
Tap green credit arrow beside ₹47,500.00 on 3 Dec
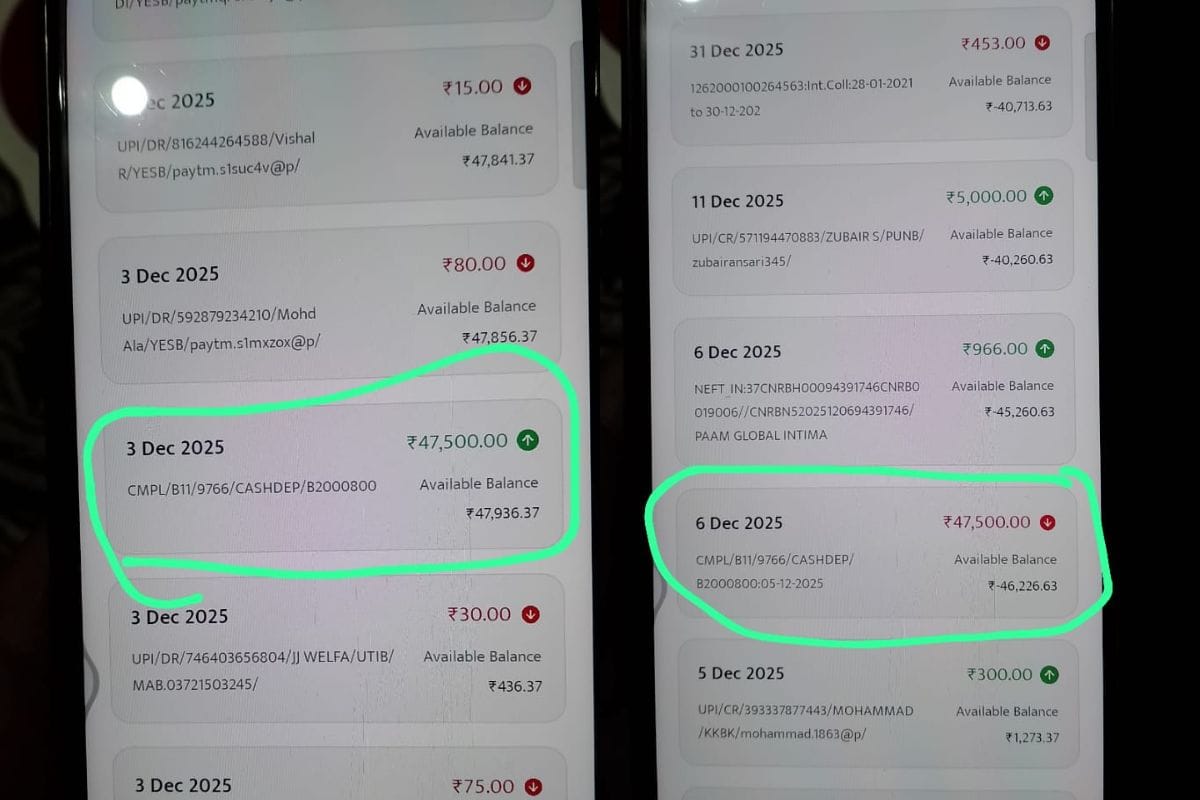click(527, 440)
